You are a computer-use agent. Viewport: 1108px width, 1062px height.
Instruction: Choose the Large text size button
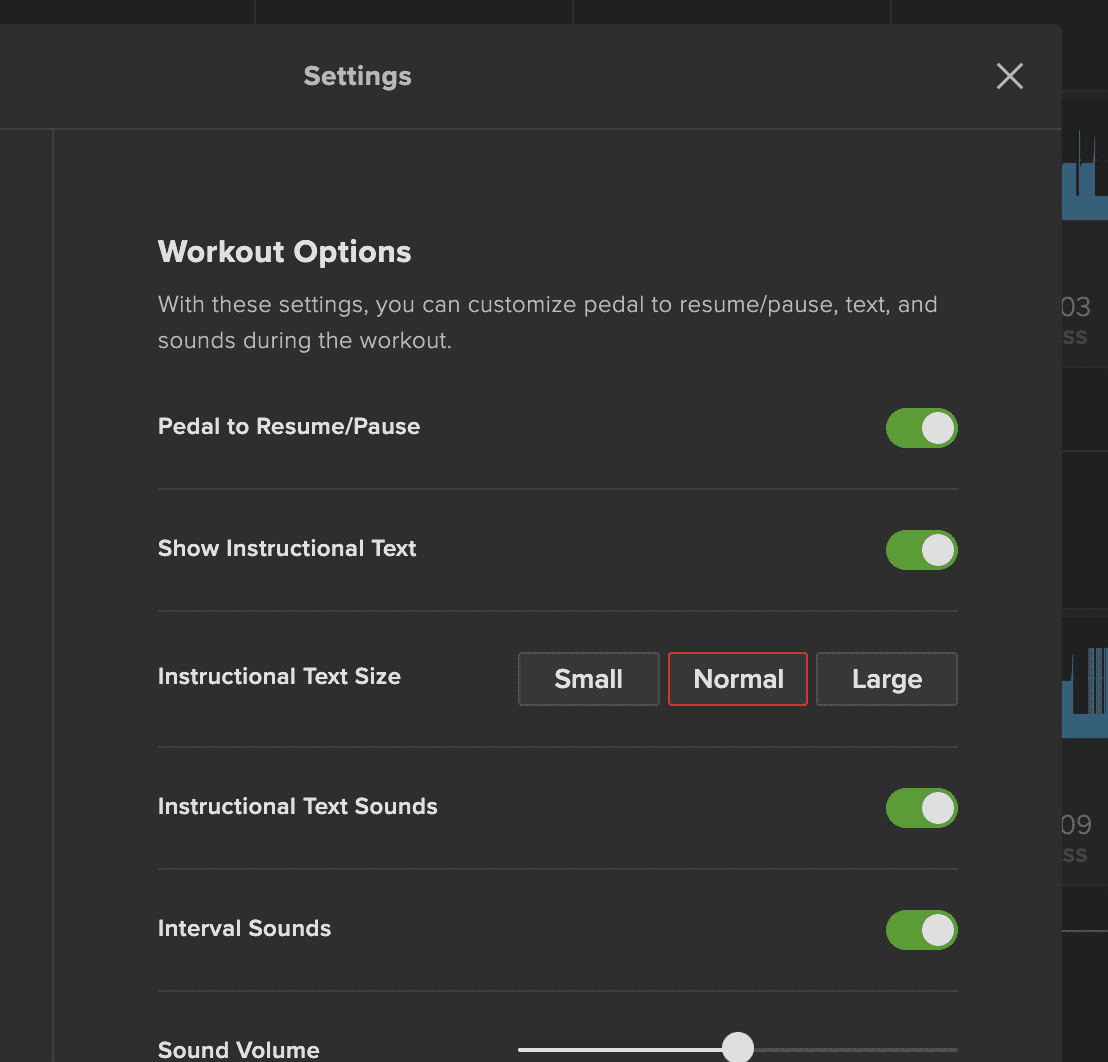coord(886,679)
